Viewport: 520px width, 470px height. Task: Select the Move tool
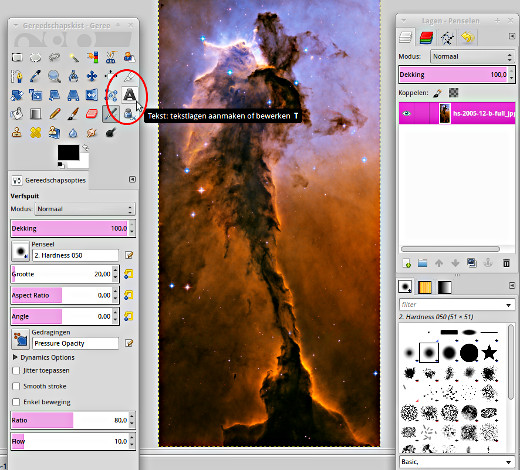[x=92, y=76]
